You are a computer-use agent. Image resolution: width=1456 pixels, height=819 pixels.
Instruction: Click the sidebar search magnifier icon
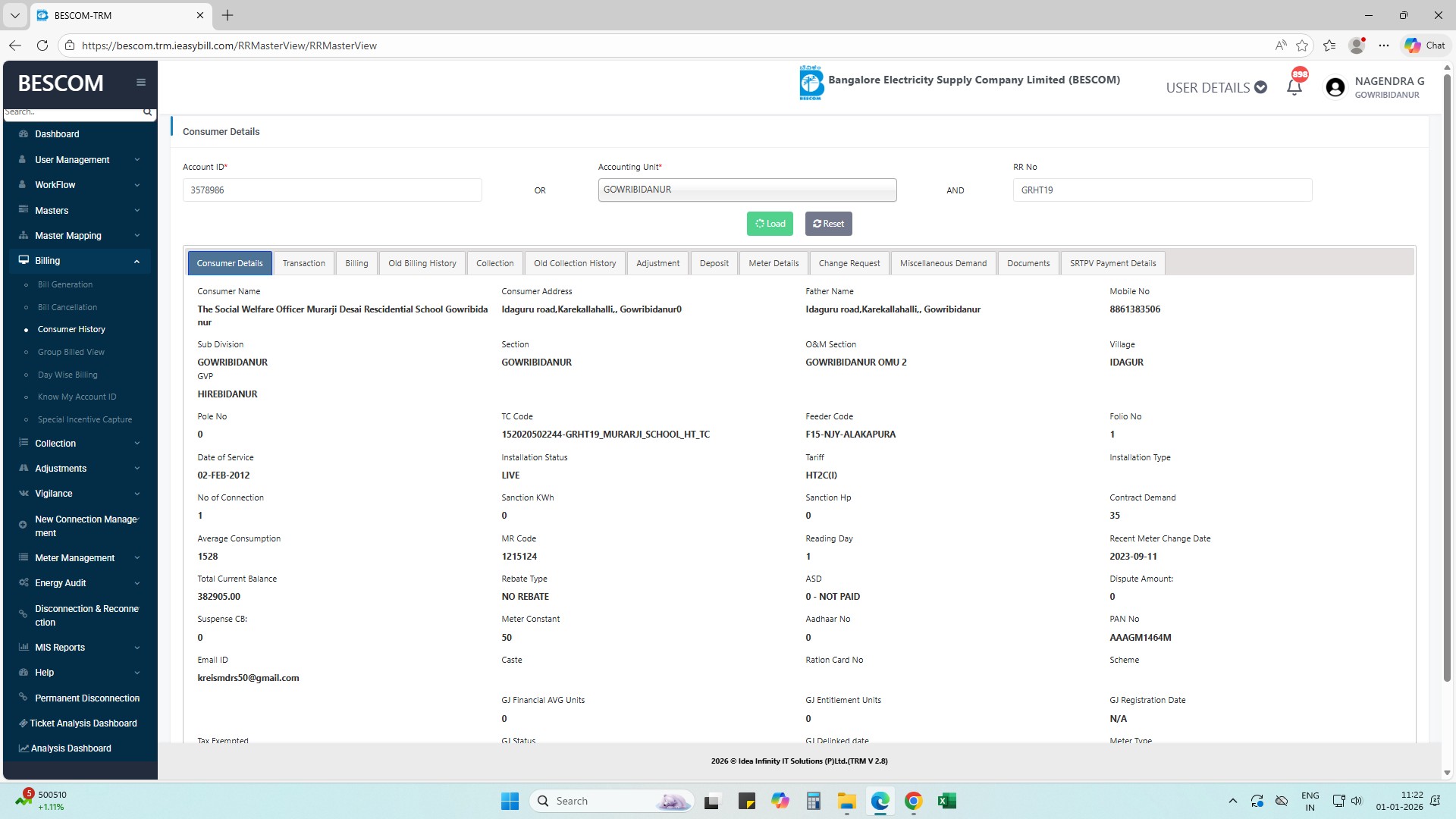(x=147, y=112)
